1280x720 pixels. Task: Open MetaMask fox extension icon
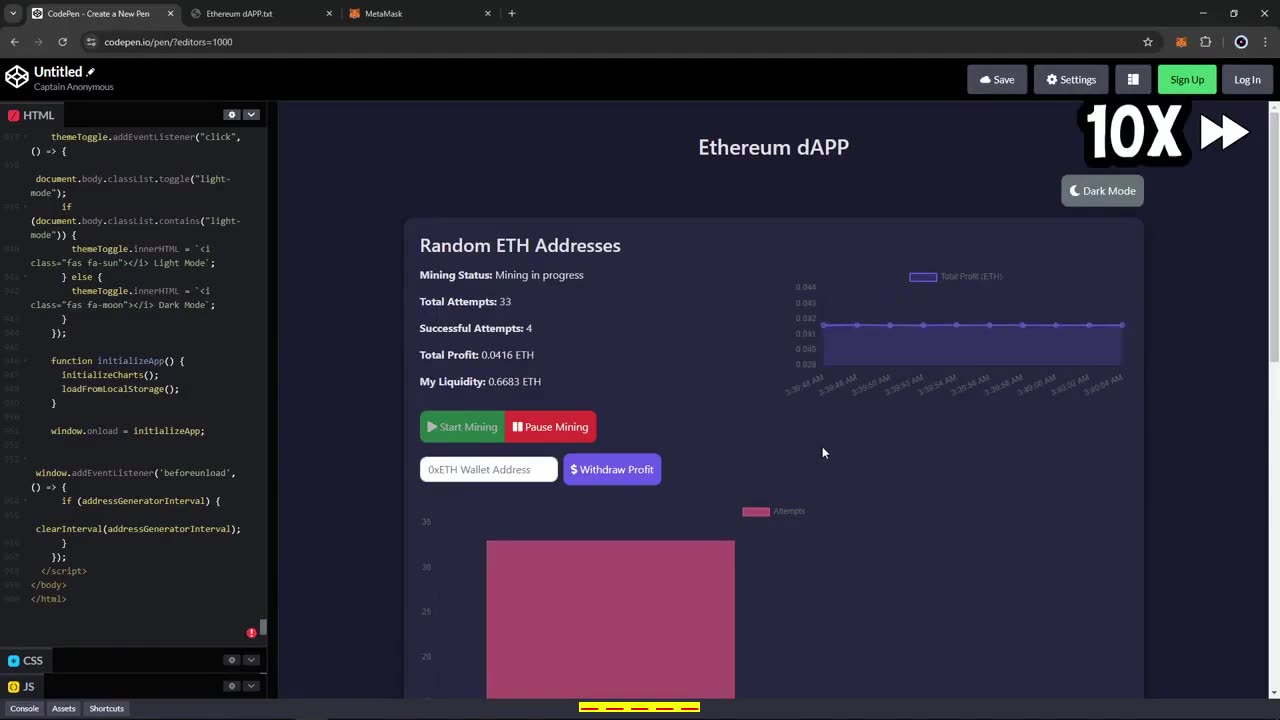click(x=1181, y=42)
